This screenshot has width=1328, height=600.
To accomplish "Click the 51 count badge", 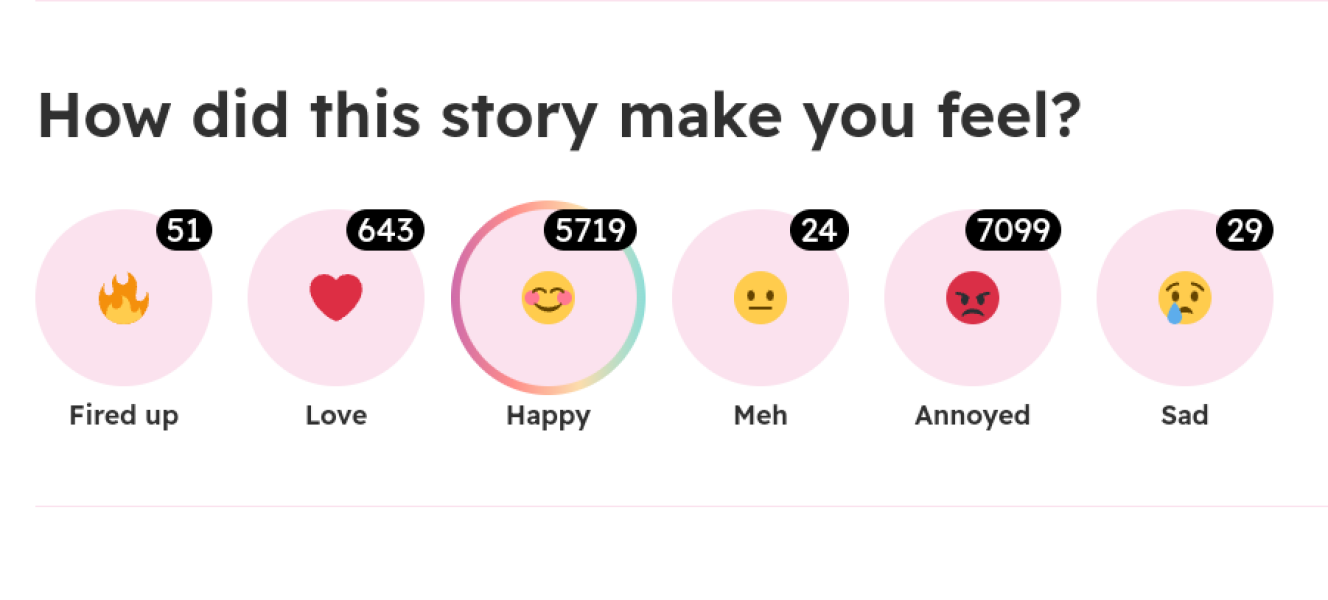I will [184, 231].
